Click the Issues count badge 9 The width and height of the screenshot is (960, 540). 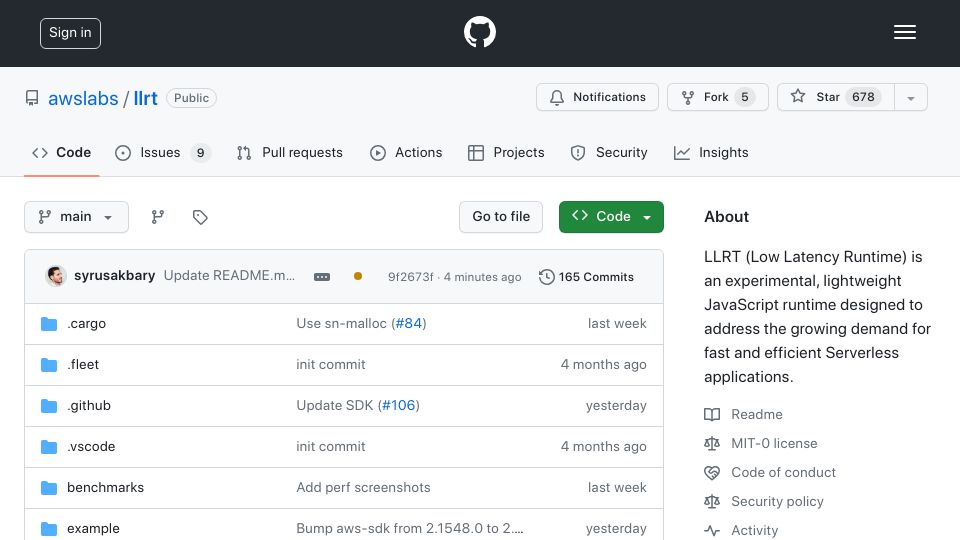pyautogui.click(x=200, y=152)
